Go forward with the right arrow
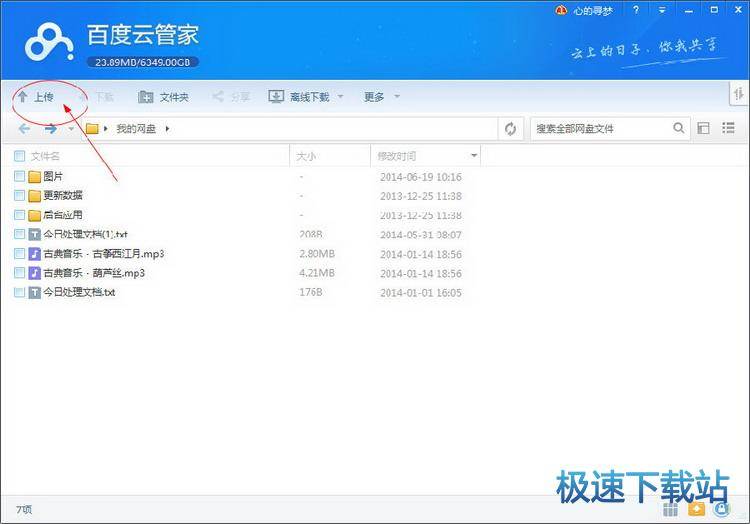 51,129
